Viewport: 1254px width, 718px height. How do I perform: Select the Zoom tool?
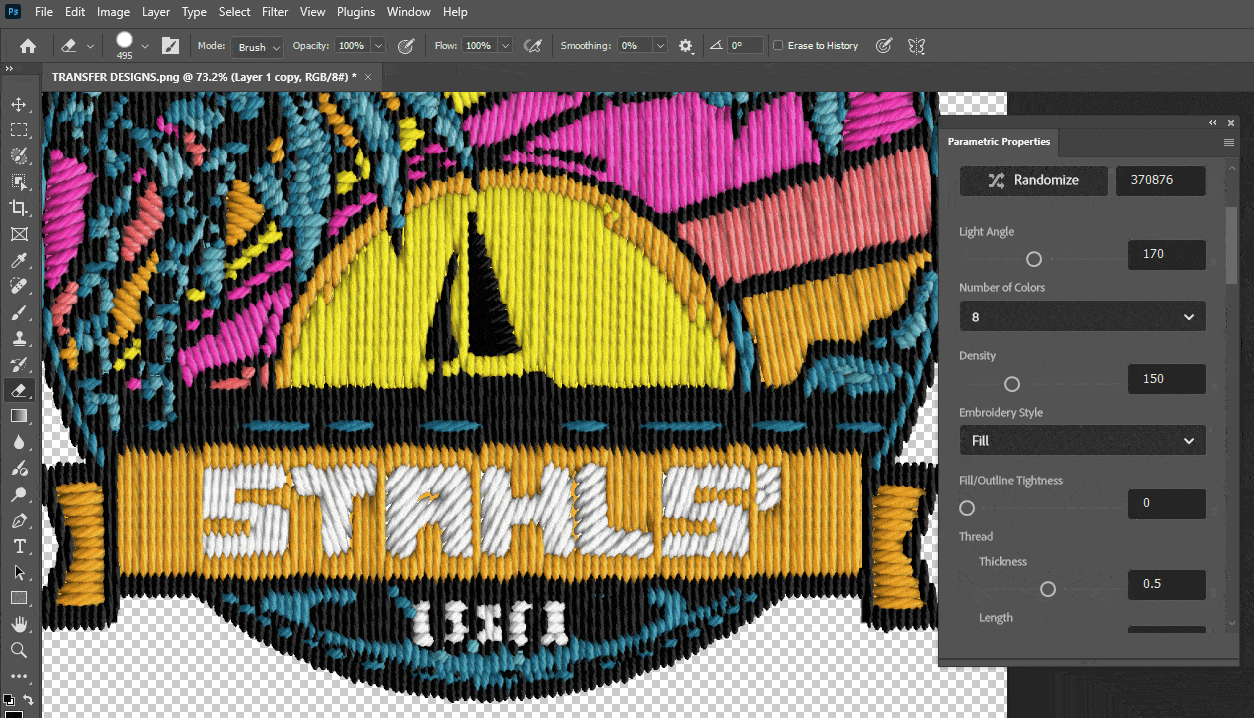19,650
